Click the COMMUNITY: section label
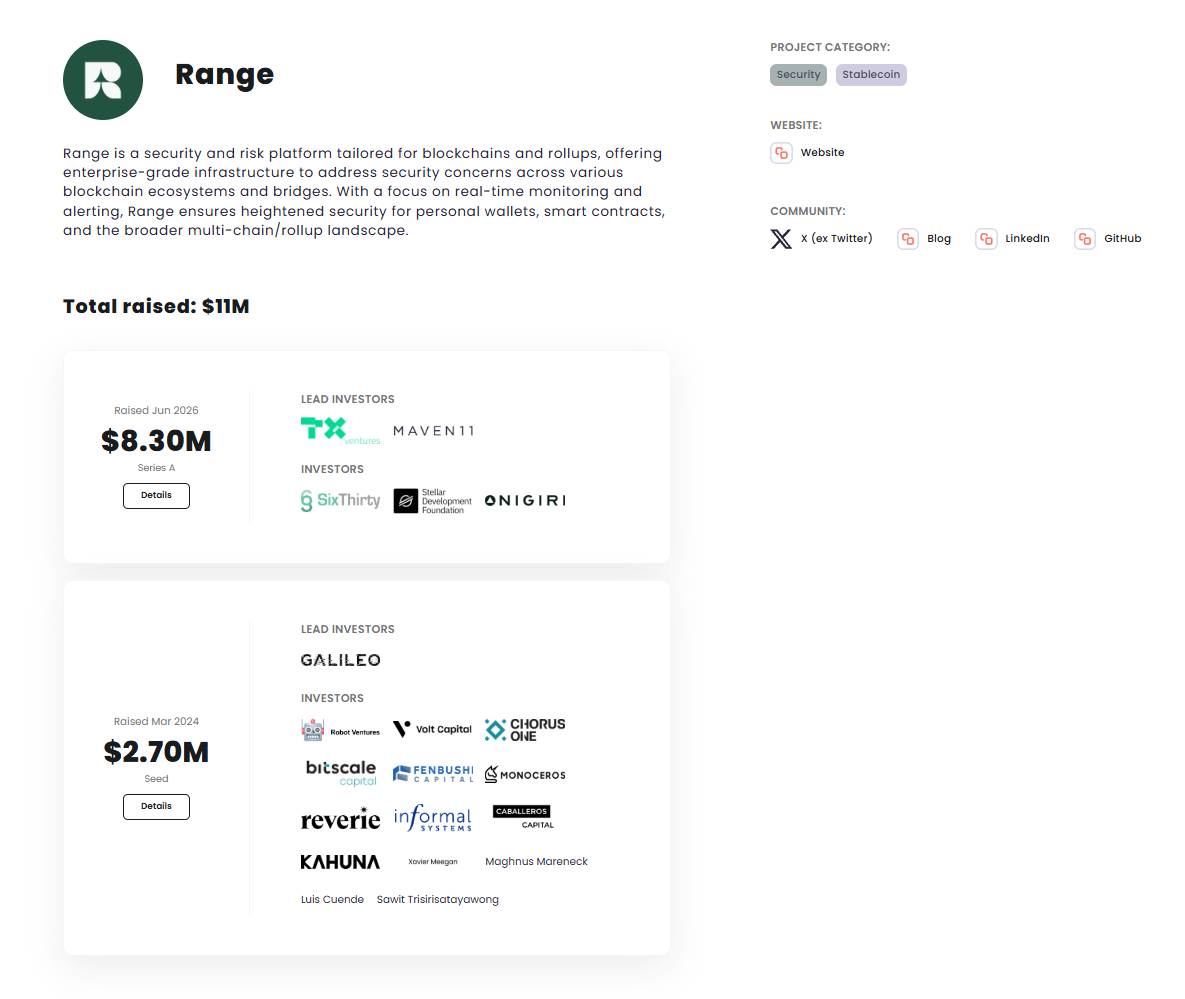This screenshot has width=1185, height=999. tap(808, 211)
